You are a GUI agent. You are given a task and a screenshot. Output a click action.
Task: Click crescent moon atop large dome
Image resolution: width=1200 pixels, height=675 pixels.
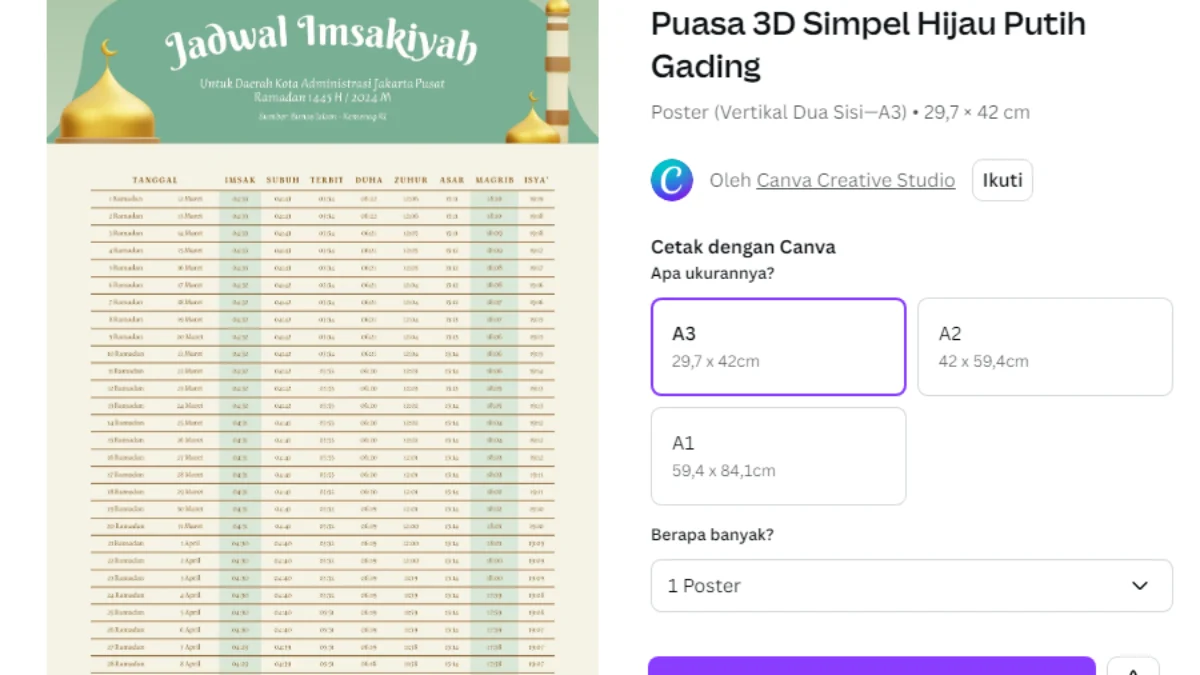click(x=109, y=47)
